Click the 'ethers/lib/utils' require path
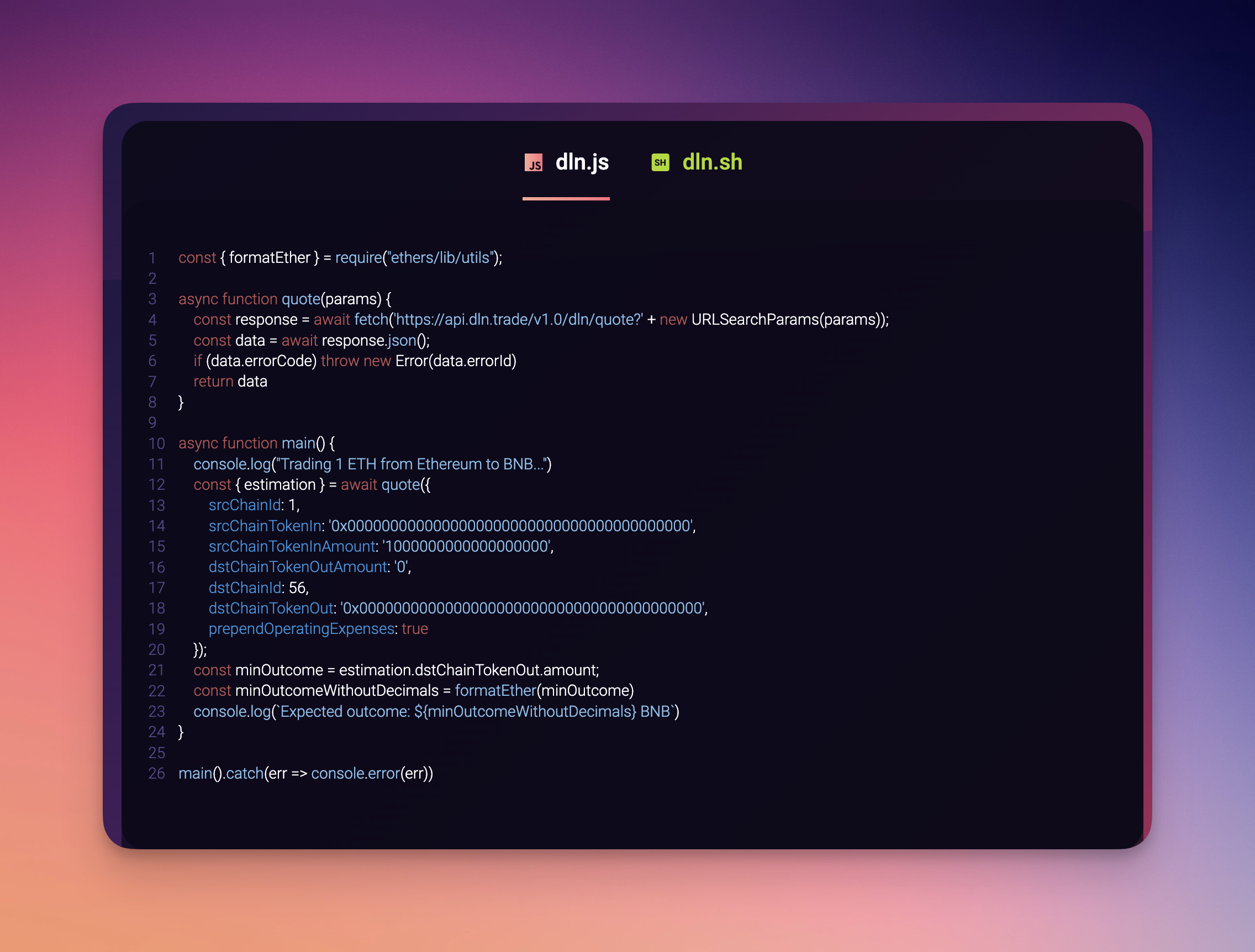The image size is (1255, 952). [x=440, y=258]
